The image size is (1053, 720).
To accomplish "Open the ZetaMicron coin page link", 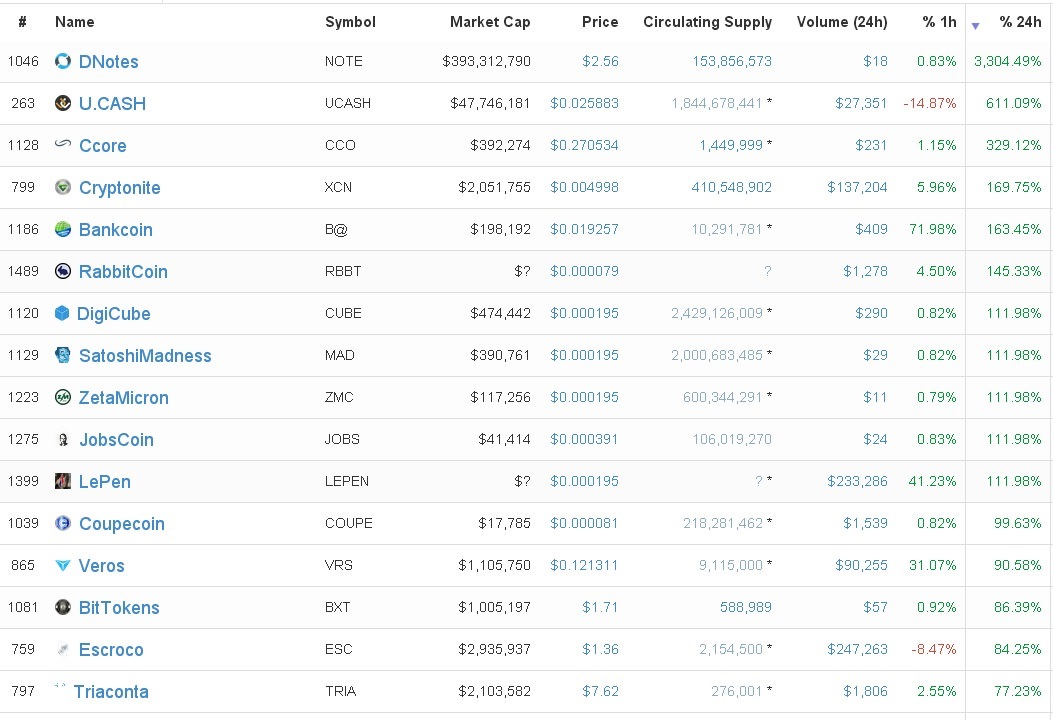I will coord(124,398).
